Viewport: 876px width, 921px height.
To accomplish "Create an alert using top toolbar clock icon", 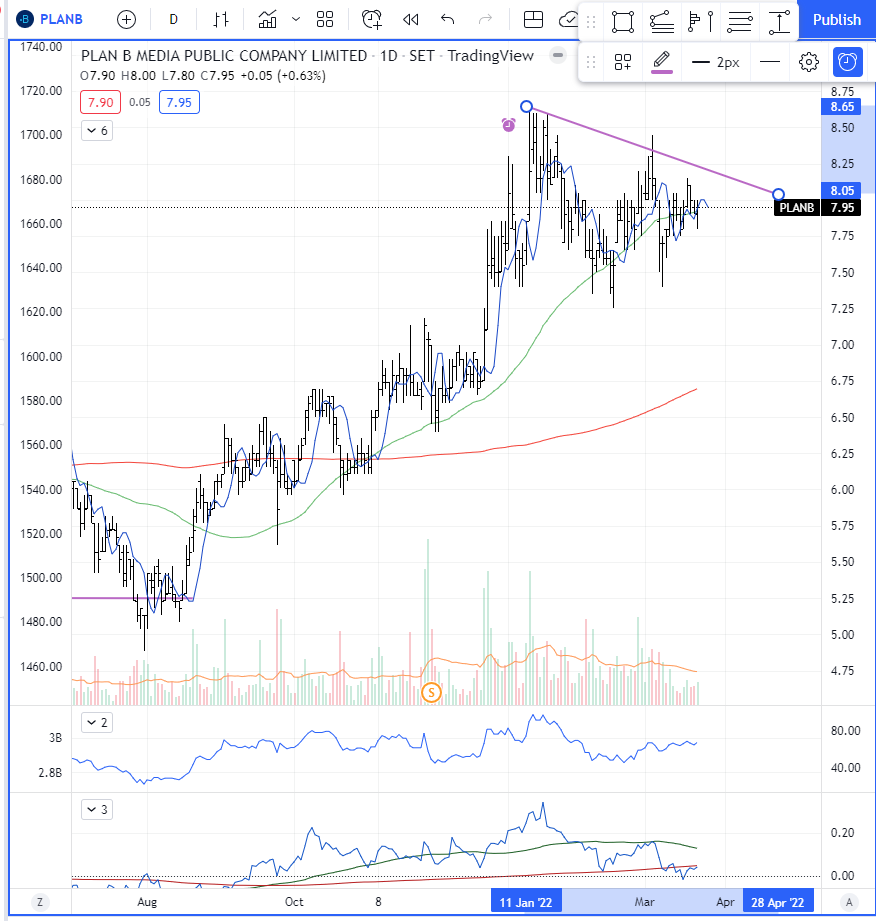I will click(372, 20).
